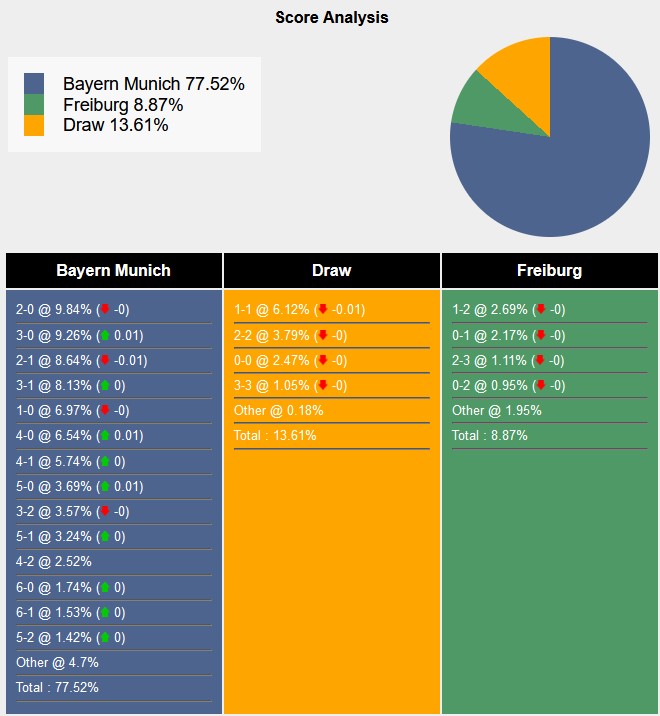
Task: Click the red arrow beside 3-2 score
Action: (x=105, y=511)
